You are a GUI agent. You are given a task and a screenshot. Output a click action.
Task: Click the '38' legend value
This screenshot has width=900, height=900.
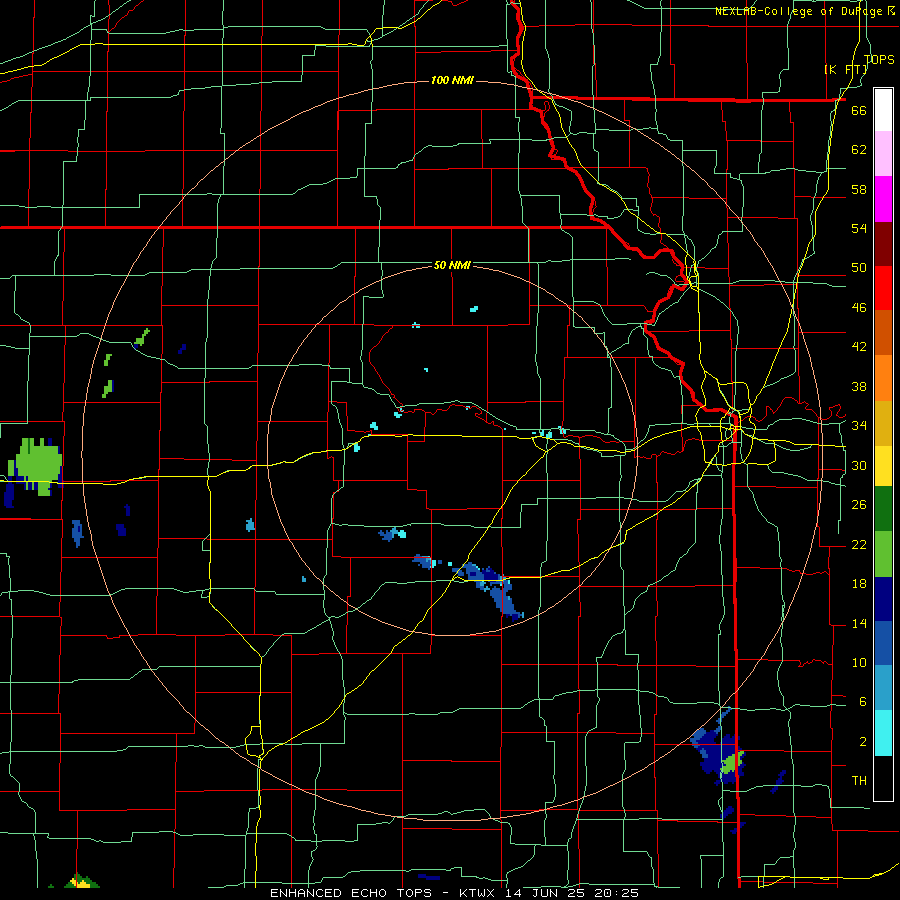pos(859,386)
